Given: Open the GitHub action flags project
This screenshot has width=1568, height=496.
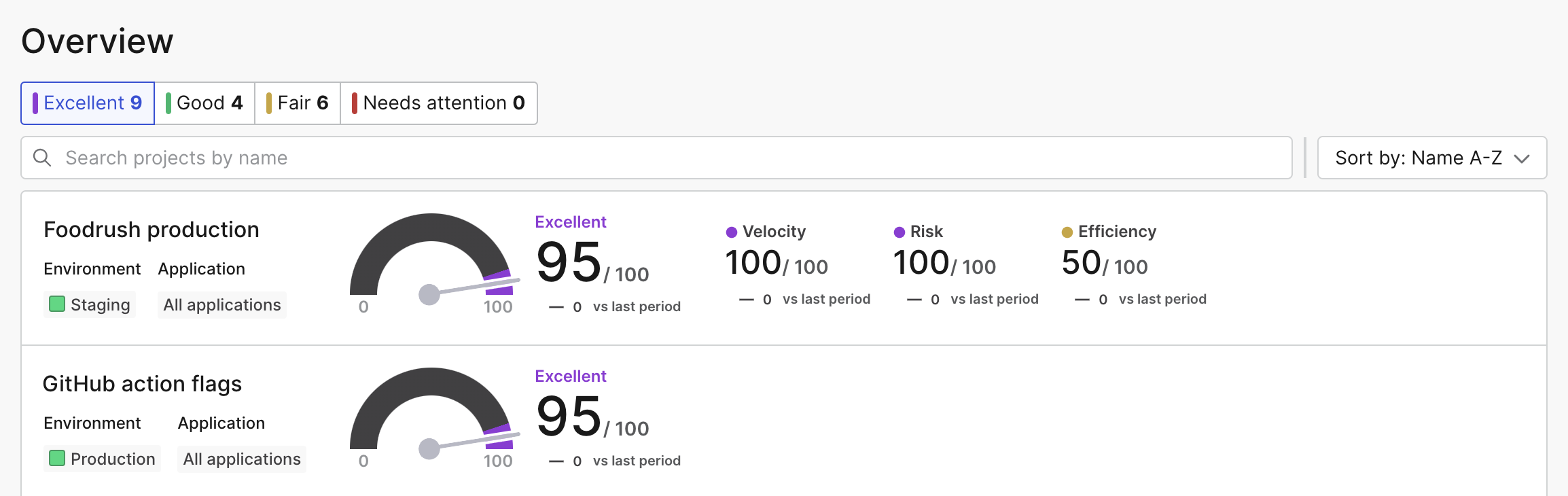Looking at the screenshot, I should tap(143, 383).
